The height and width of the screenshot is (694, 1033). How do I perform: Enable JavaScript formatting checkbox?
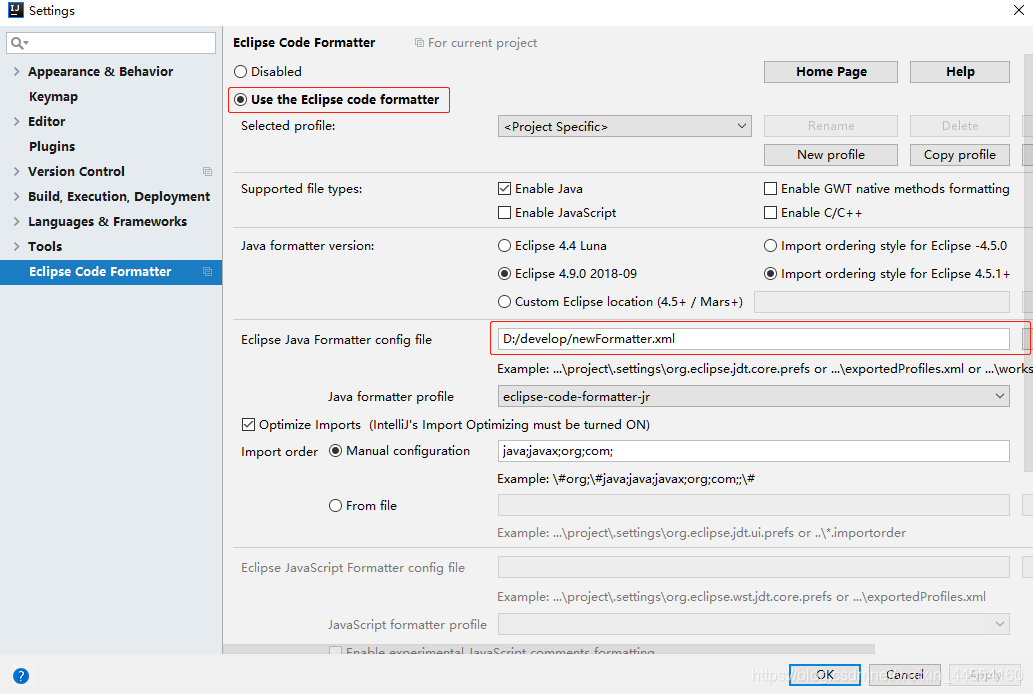(x=505, y=213)
